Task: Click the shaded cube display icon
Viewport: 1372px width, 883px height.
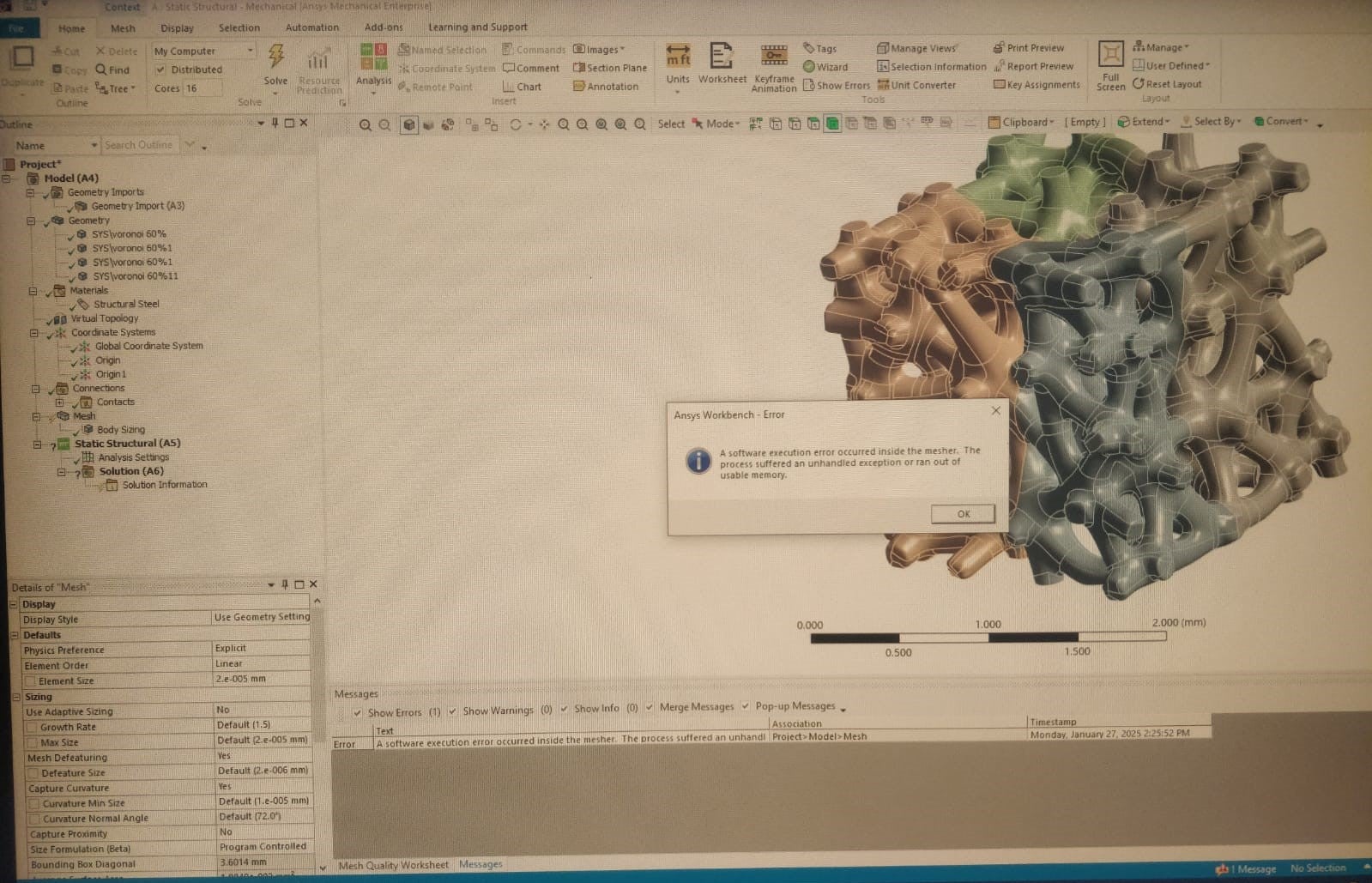Action: click(409, 124)
